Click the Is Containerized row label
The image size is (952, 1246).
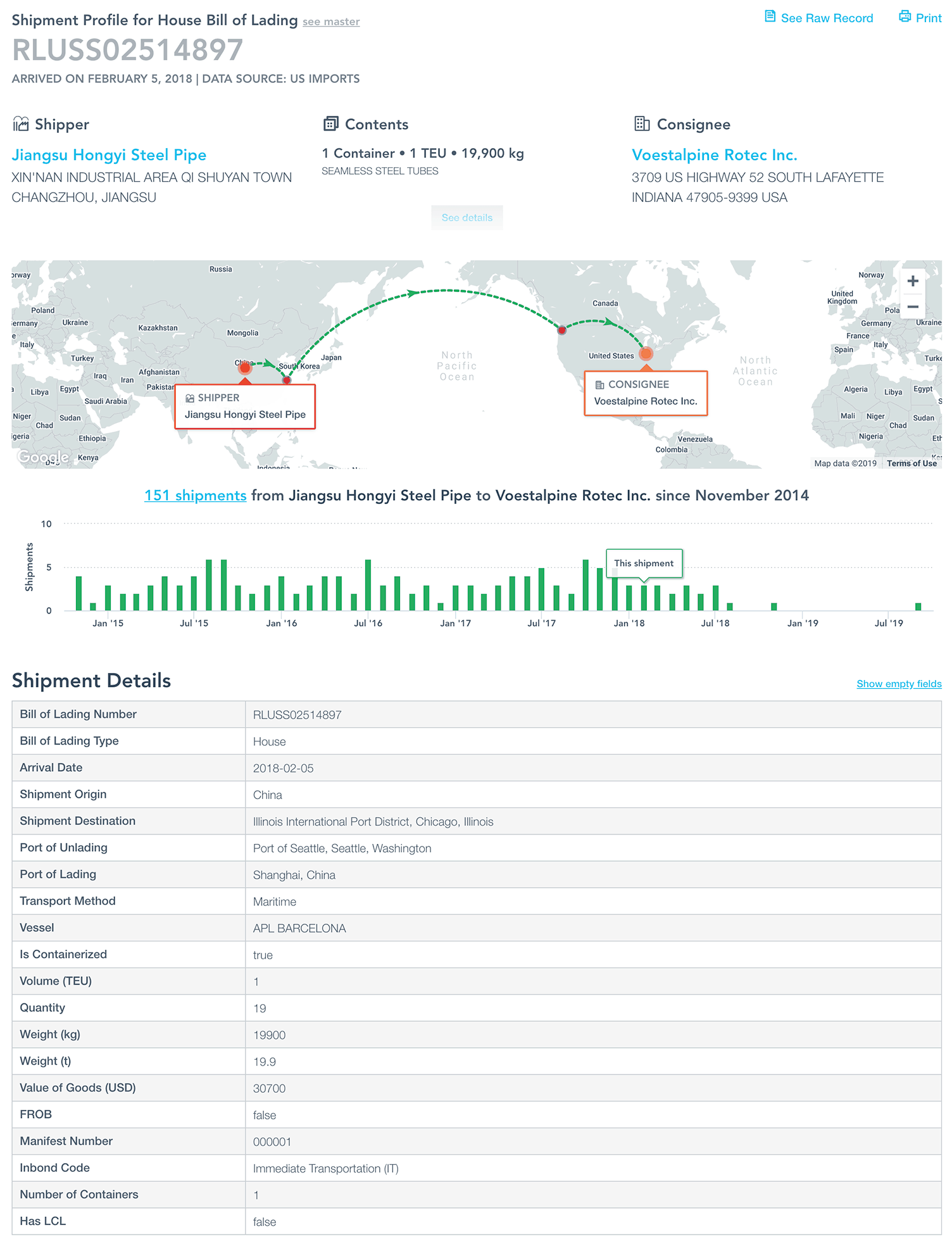[x=63, y=954]
